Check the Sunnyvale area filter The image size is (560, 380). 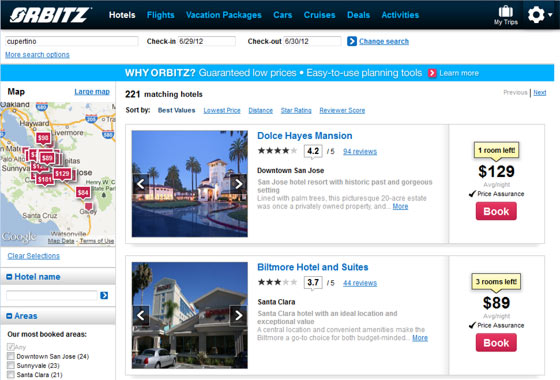[11, 365]
